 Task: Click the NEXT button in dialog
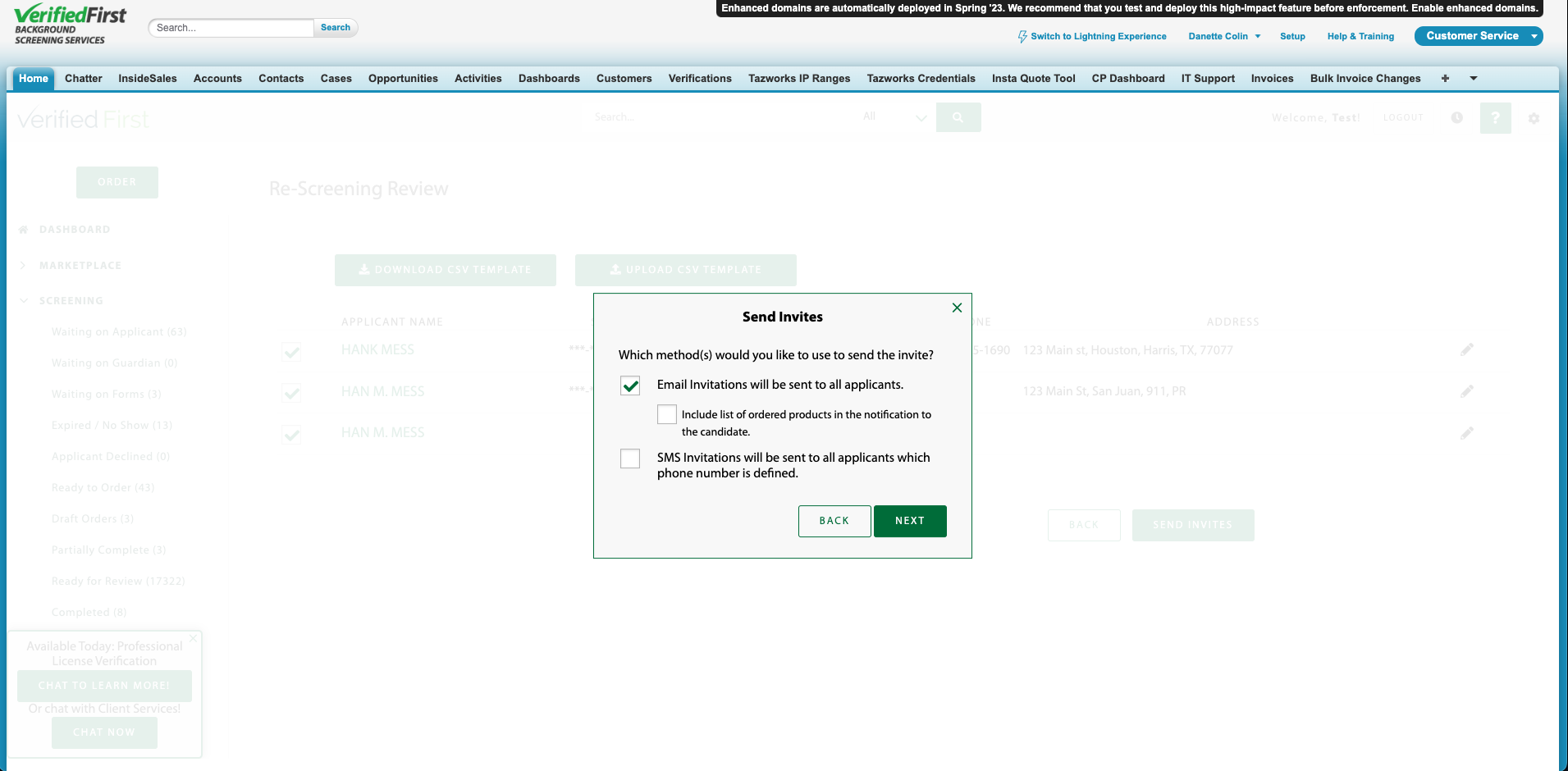point(910,521)
